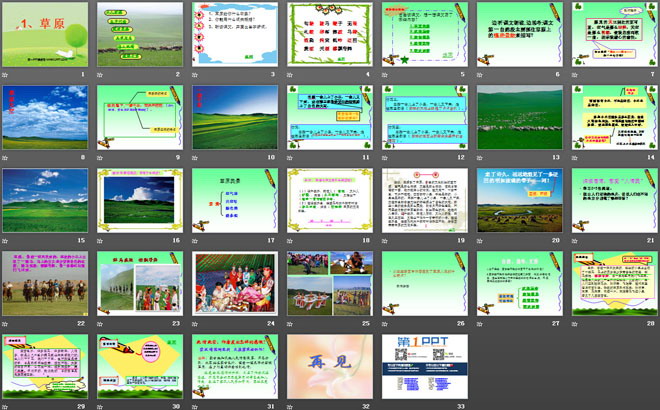Click the star icon beneath slide 22
660x410 pixels.
pos(5,324)
